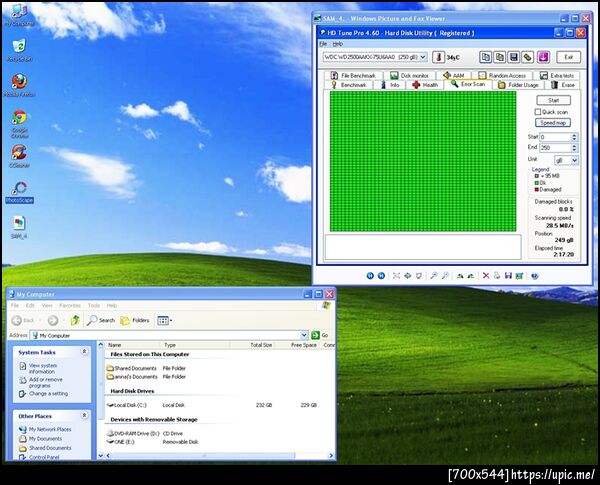Viewport: 600px width, 485px height.
Task: Click the floppy save icon in HD Tune toolbar
Action: tap(514, 57)
